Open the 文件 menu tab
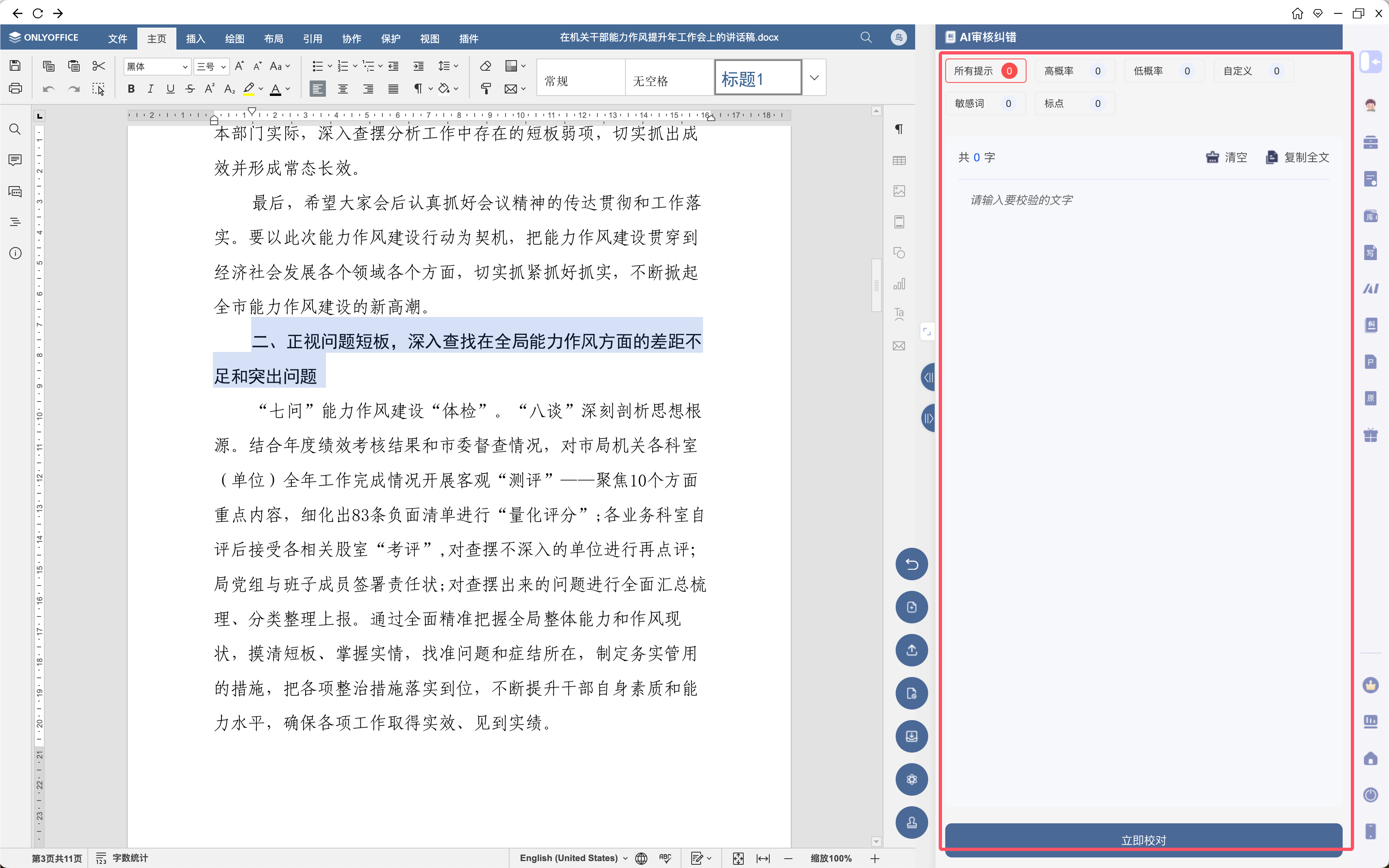 tap(117, 39)
